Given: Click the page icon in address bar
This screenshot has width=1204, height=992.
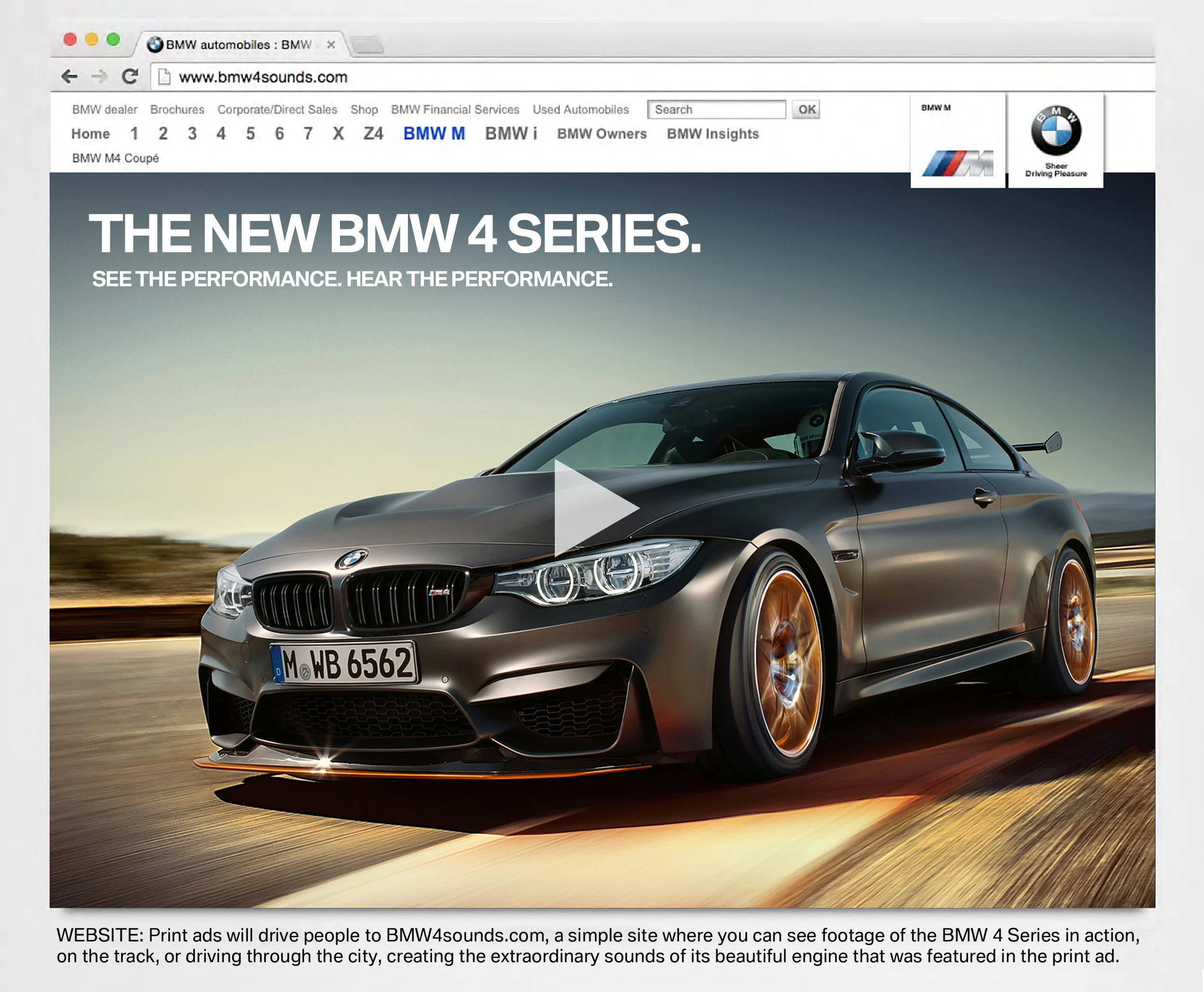Looking at the screenshot, I should click(165, 77).
